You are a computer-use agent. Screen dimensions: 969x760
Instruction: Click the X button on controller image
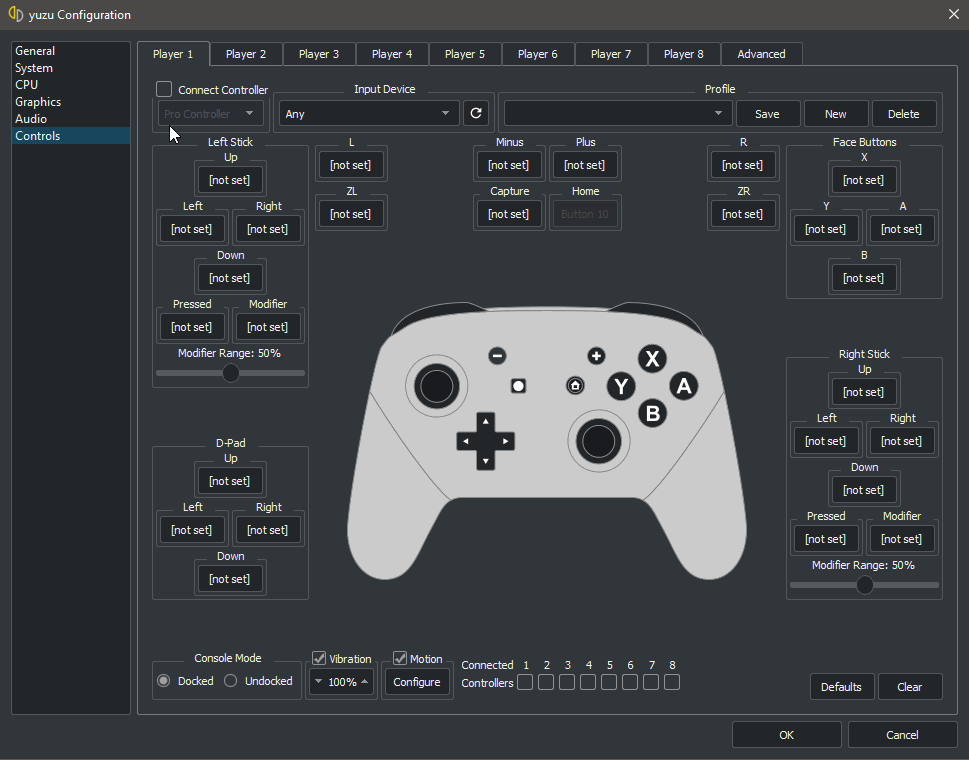pos(652,358)
